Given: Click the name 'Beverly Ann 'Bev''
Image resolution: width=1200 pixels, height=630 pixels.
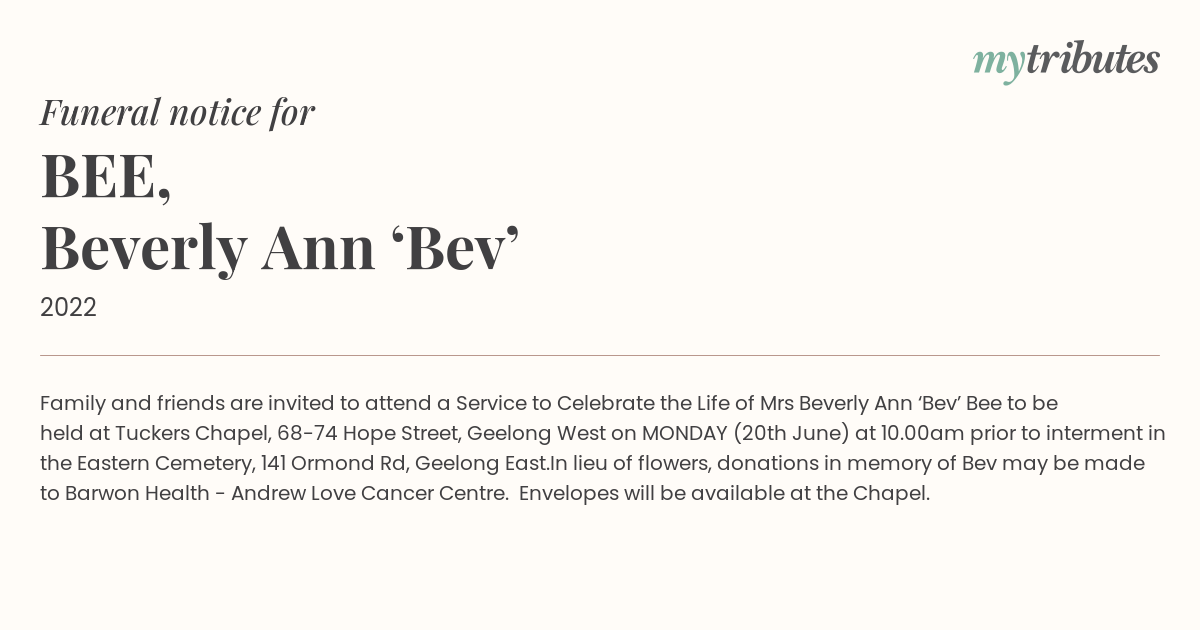Looking at the screenshot, I should [280, 249].
